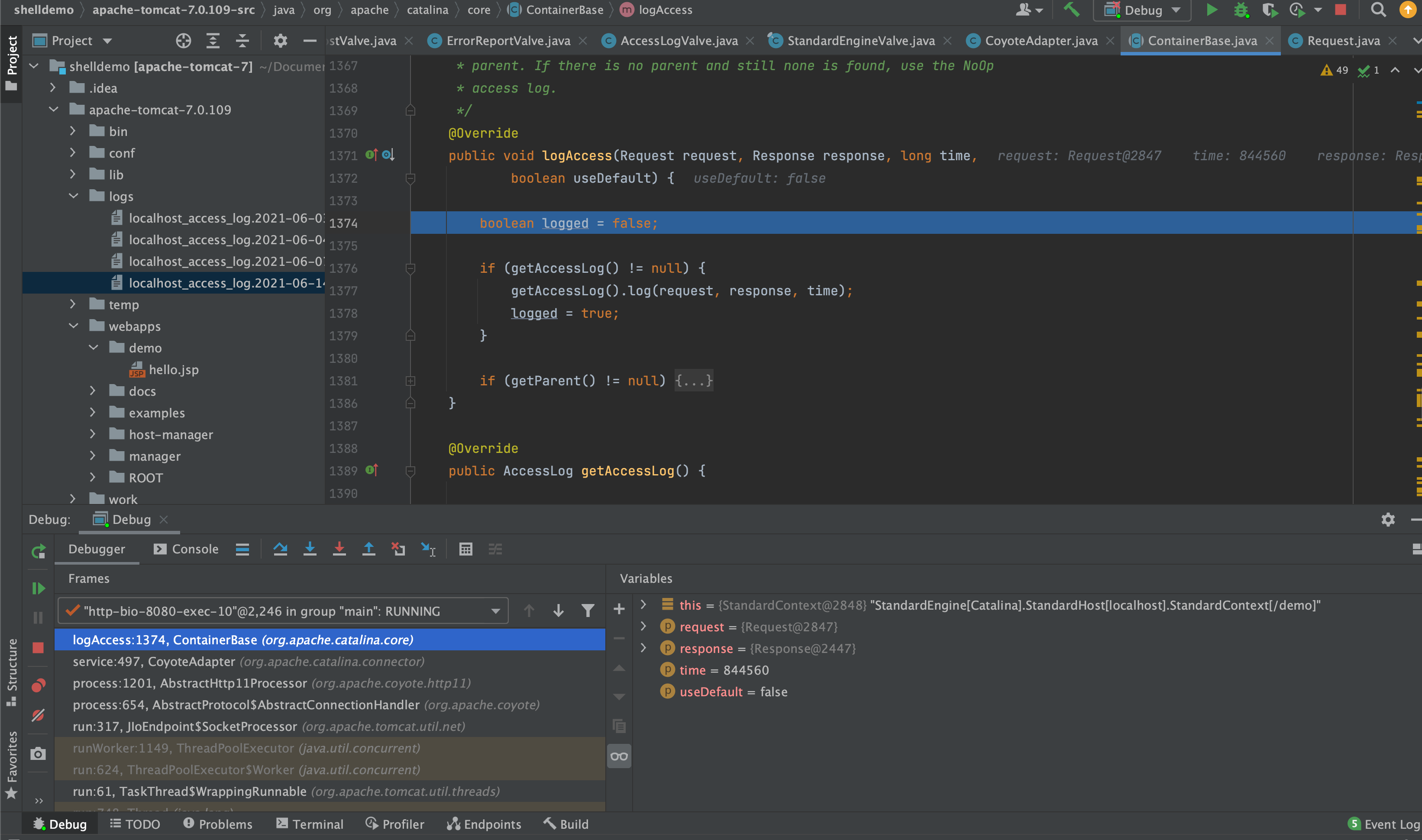Expand the request variable node
This screenshot has height=840, width=1422.
point(643,626)
